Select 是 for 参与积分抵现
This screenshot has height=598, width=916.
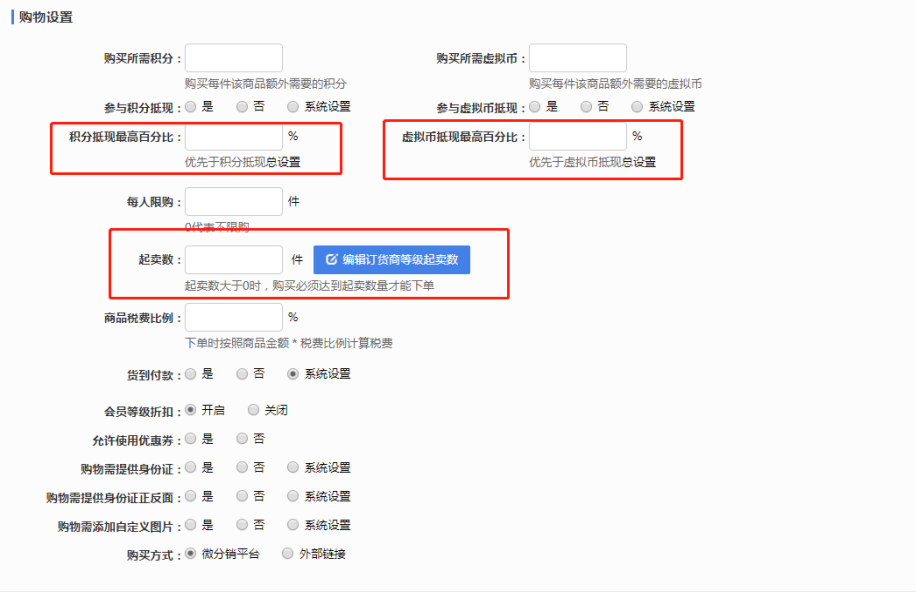(x=191, y=105)
